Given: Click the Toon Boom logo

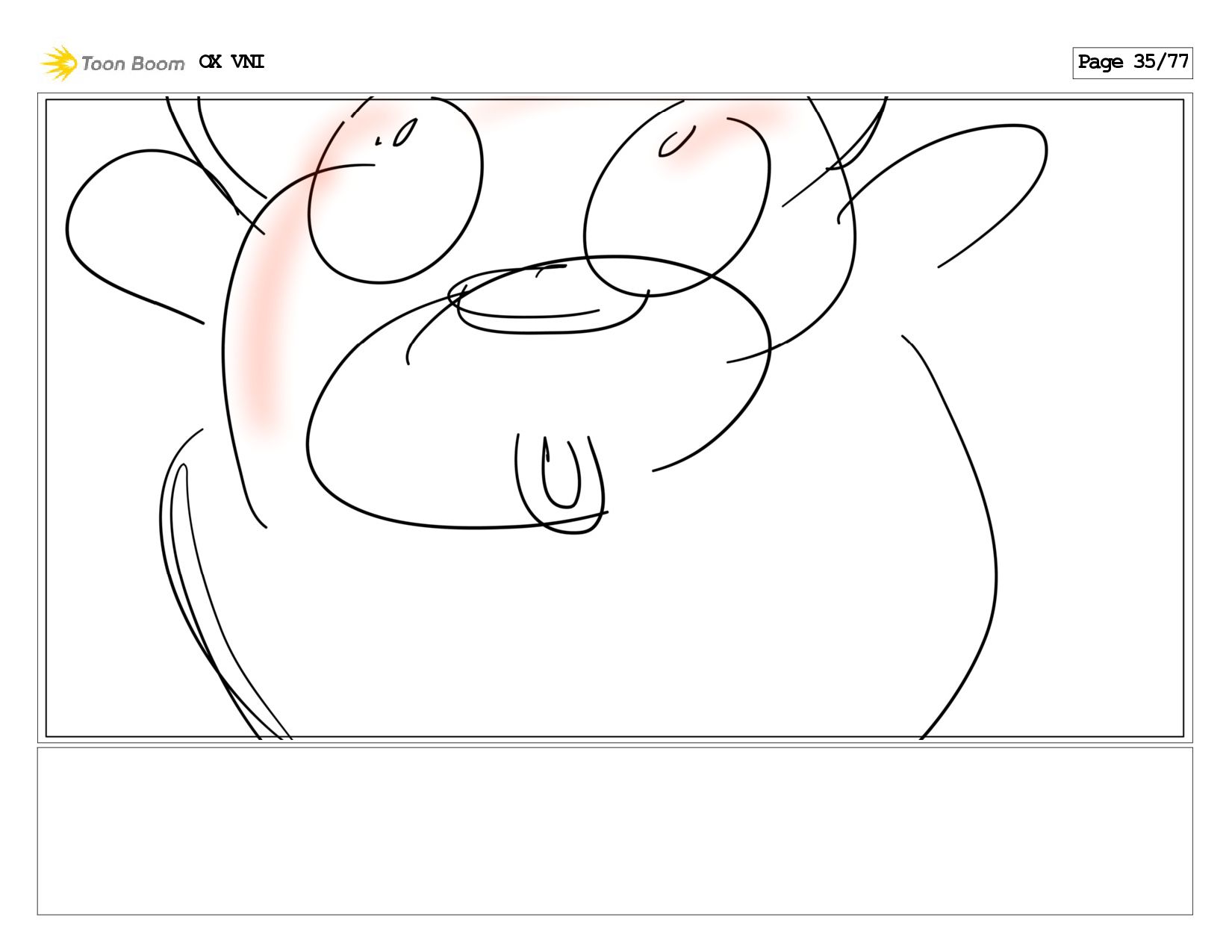Looking at the screenshot, I should pos(112,63).
